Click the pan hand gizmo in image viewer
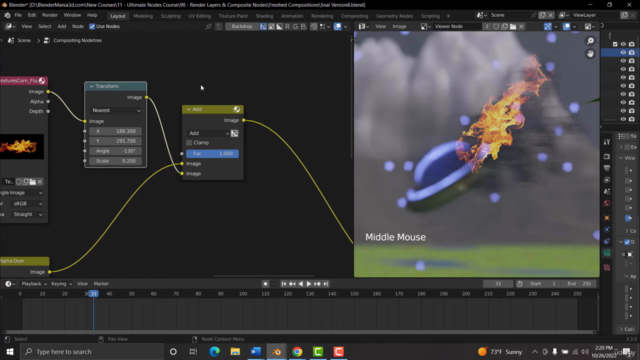The height and width of the screenshot is (360, 640). [590, 53]
